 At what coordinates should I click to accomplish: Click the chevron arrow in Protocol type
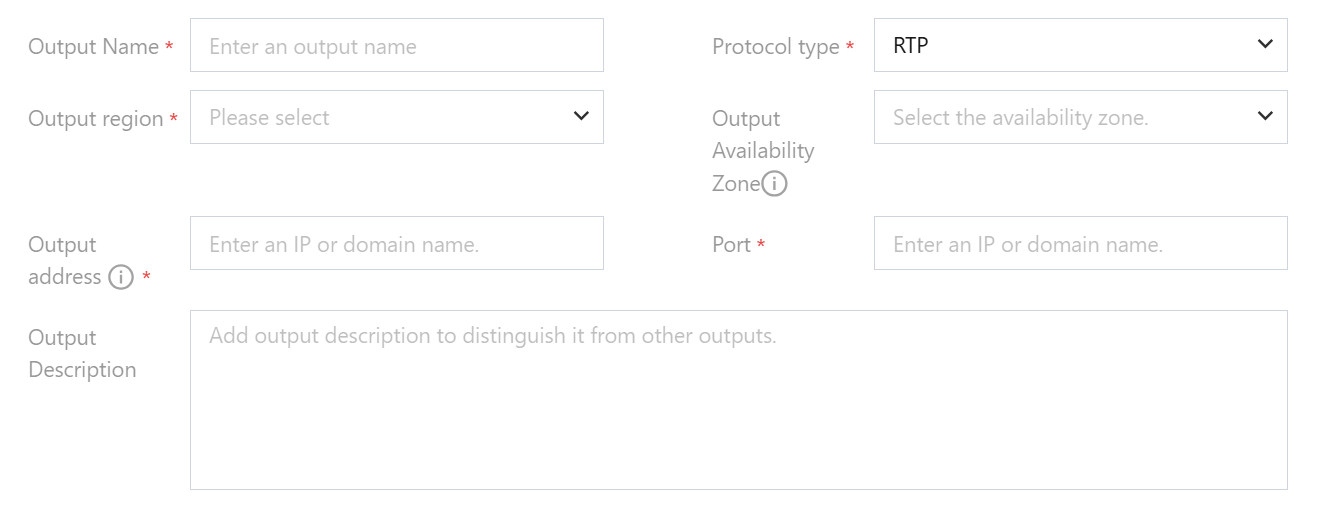(x=1265, y=44)
